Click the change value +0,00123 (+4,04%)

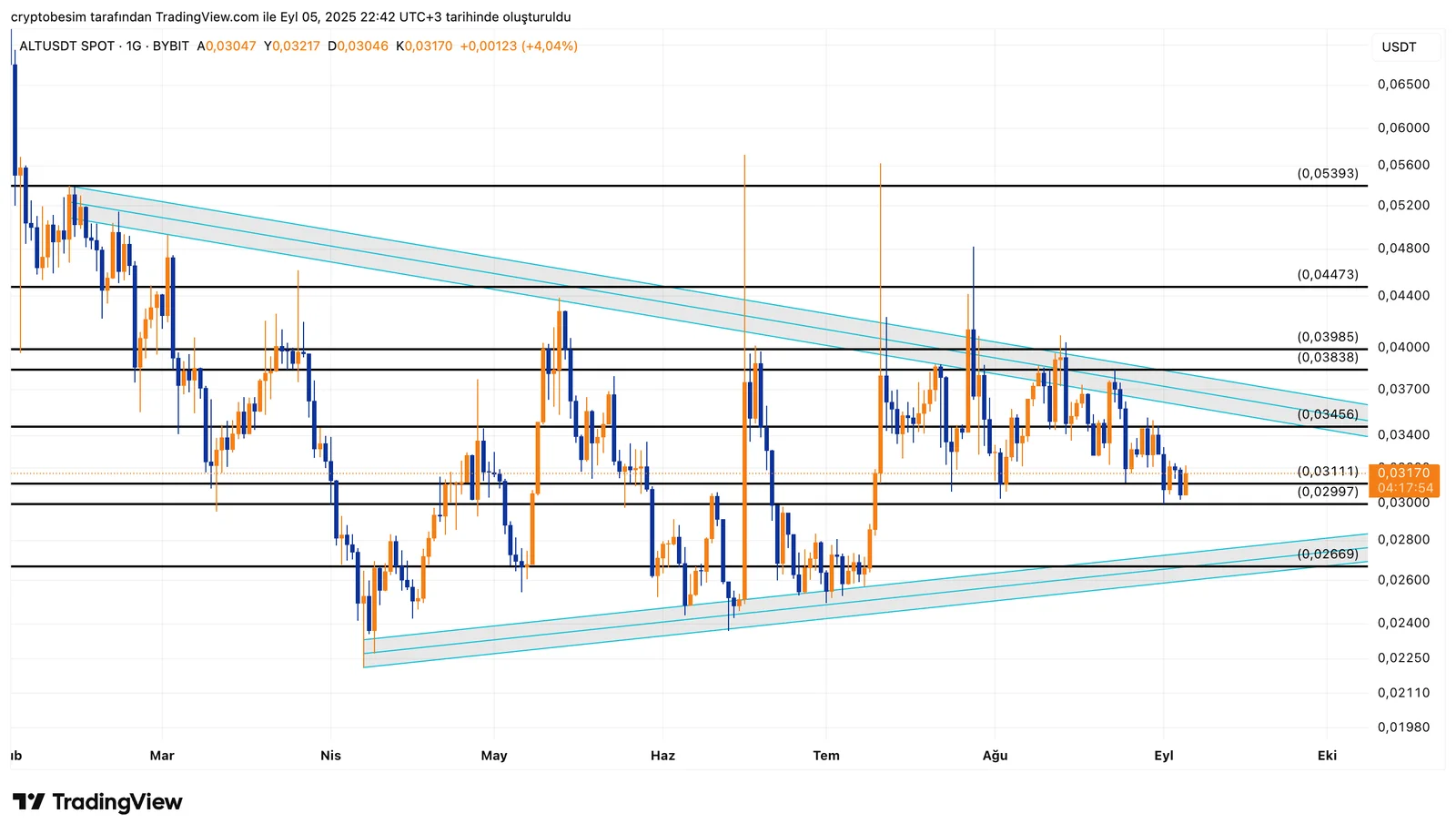coord(519,46)
